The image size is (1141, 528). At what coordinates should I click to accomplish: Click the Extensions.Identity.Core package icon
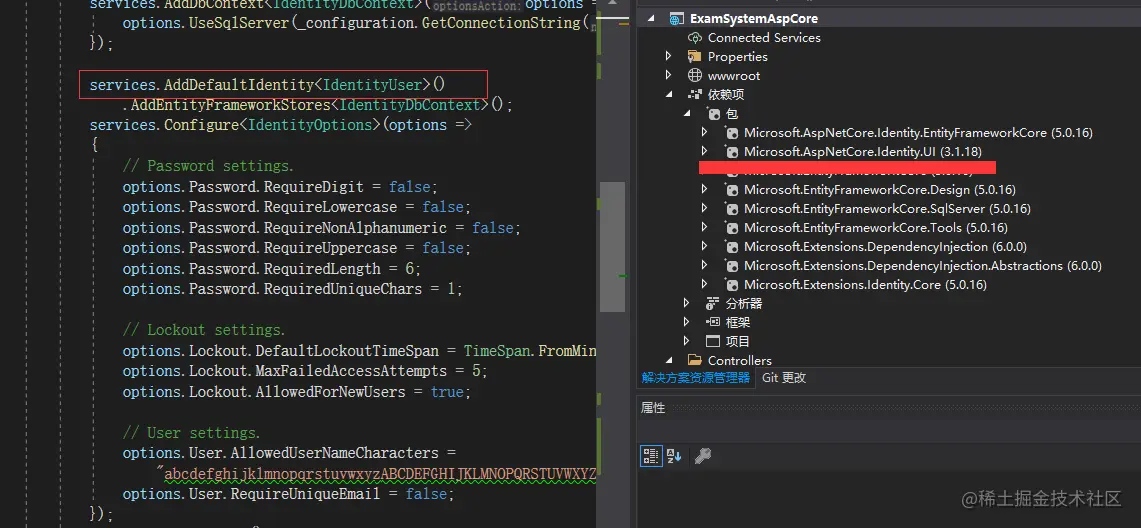coord(731,284)
